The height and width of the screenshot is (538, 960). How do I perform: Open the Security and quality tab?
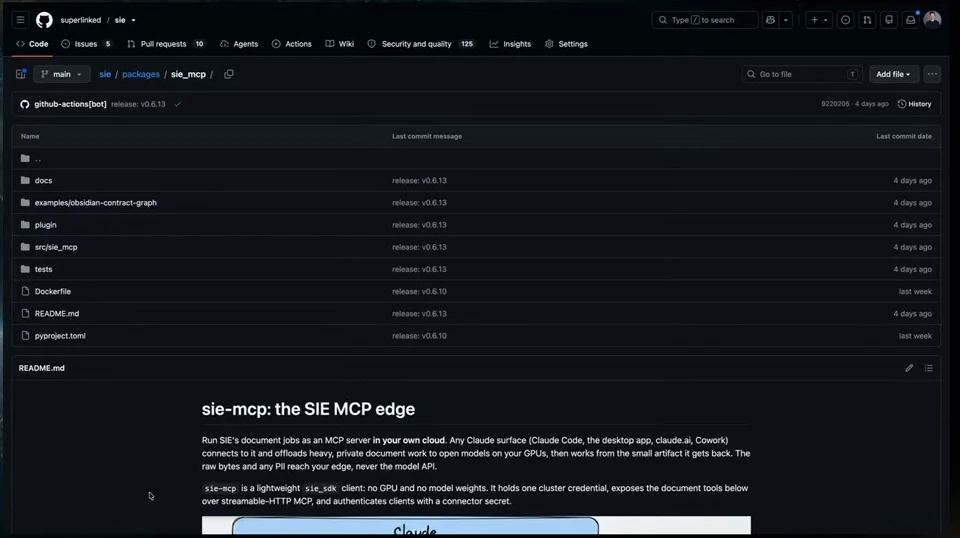pyautogui.click(x=421, y=44)
